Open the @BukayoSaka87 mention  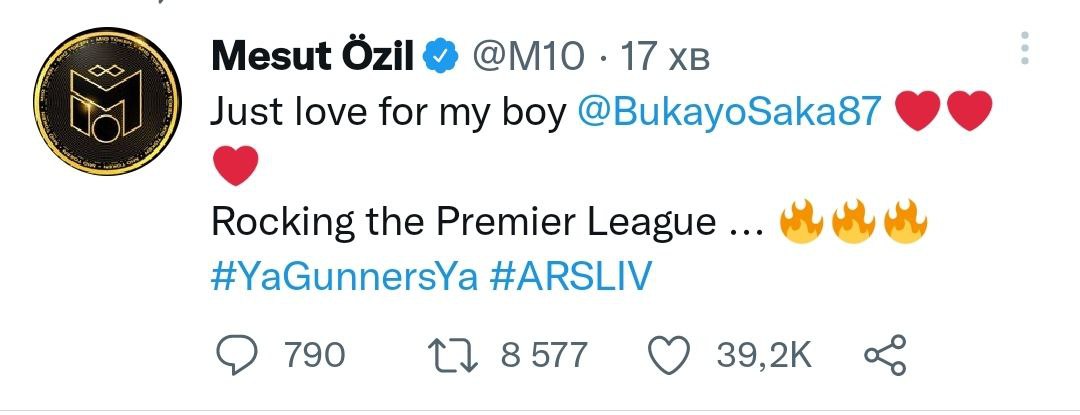[732, 113]
